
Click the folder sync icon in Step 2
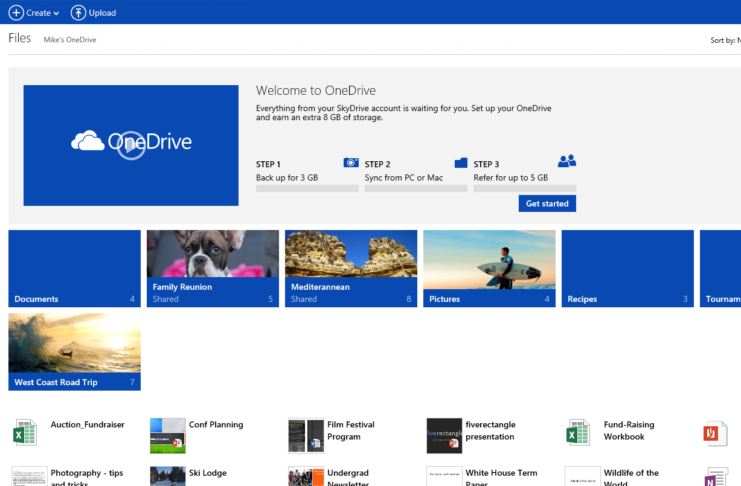tap(461, 162)
